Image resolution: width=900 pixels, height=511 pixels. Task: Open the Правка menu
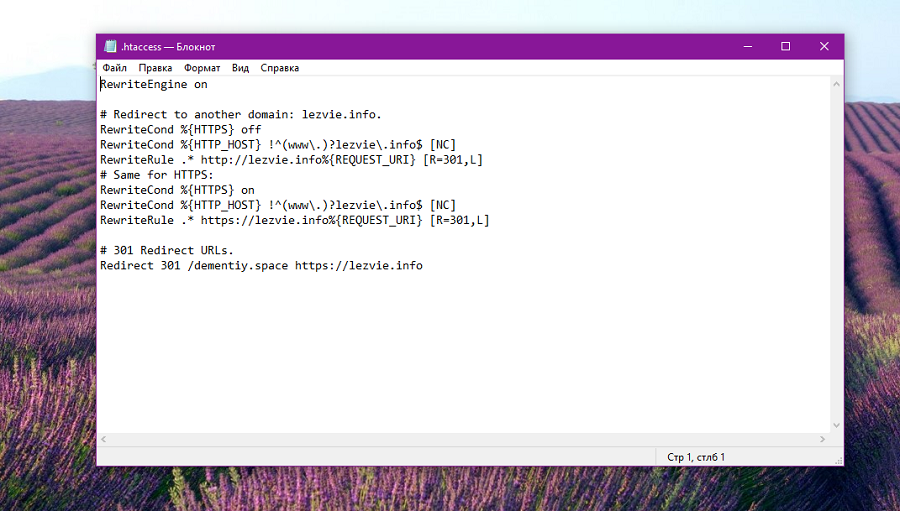[155, 68]
